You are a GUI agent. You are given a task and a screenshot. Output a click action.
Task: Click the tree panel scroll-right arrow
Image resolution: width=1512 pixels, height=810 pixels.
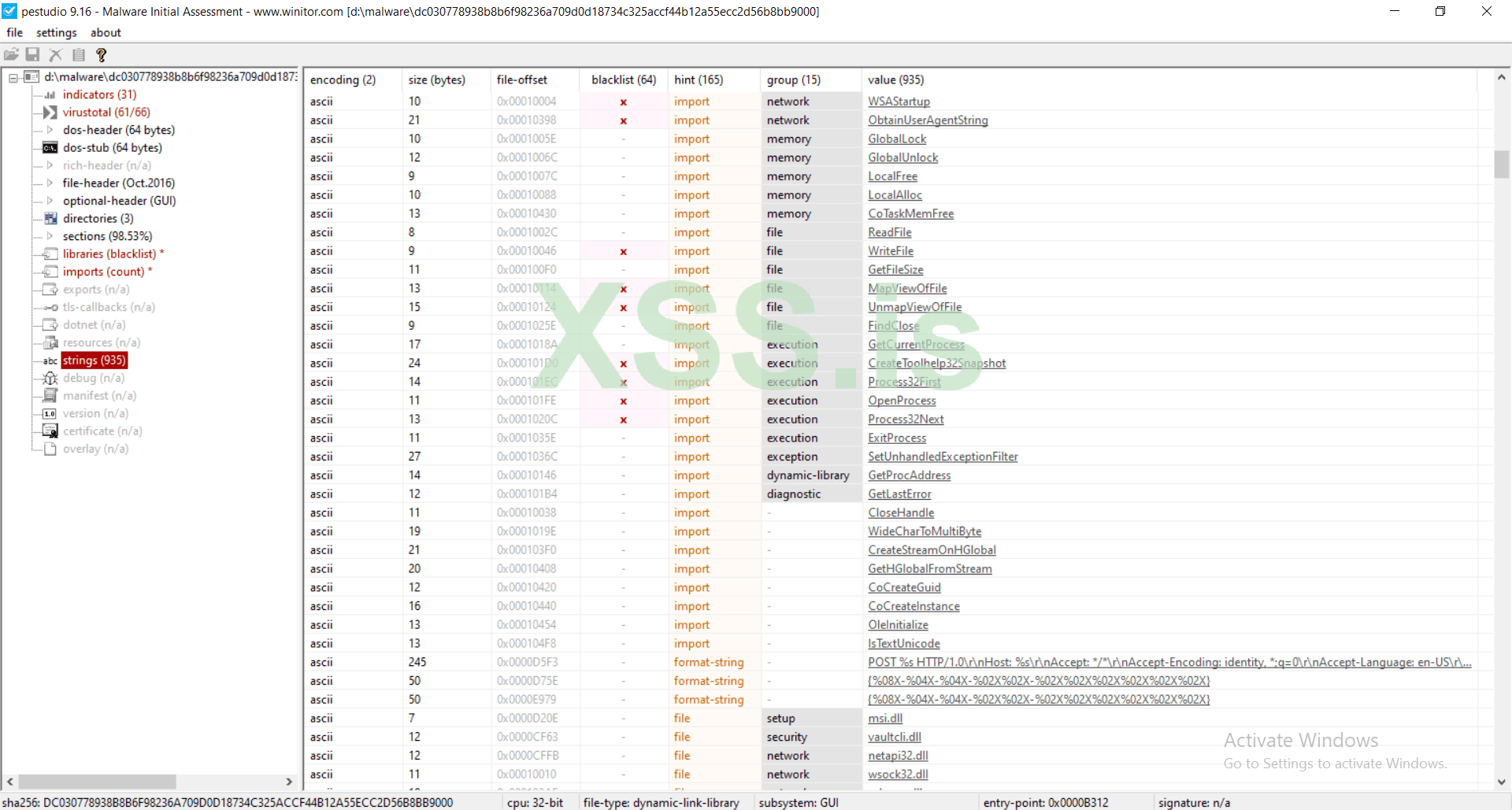point(289,782)
